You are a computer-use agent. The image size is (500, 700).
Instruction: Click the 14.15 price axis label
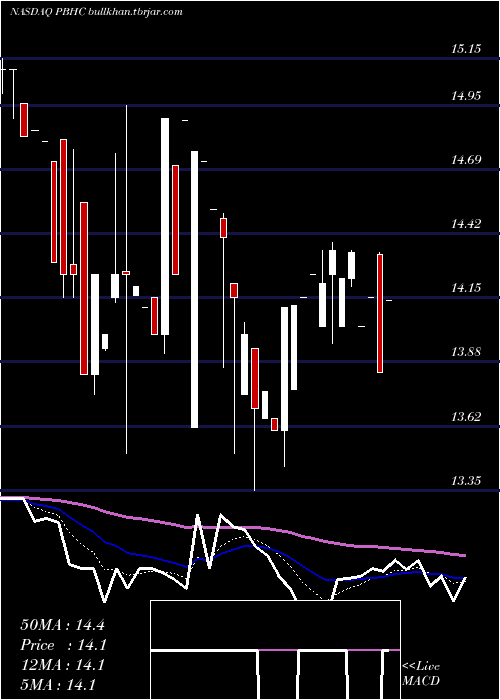pos(466,287)
